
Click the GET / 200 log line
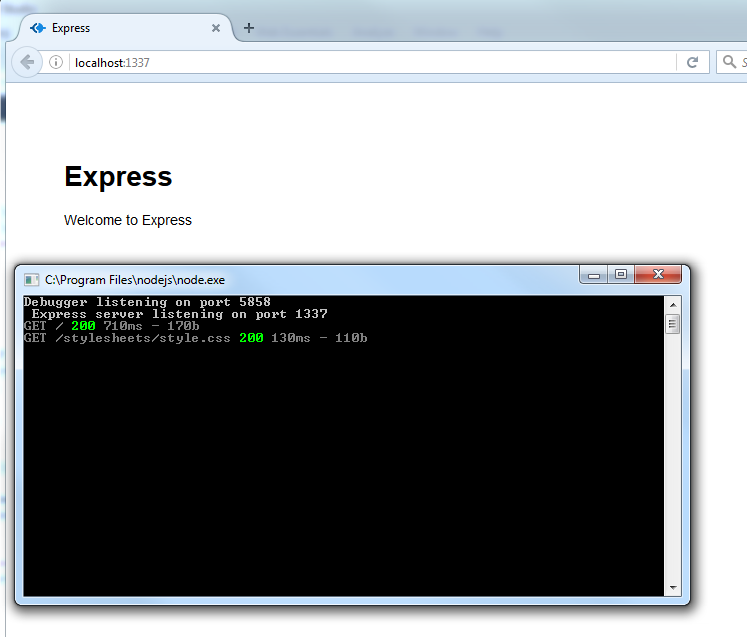[x=111, y=326]
